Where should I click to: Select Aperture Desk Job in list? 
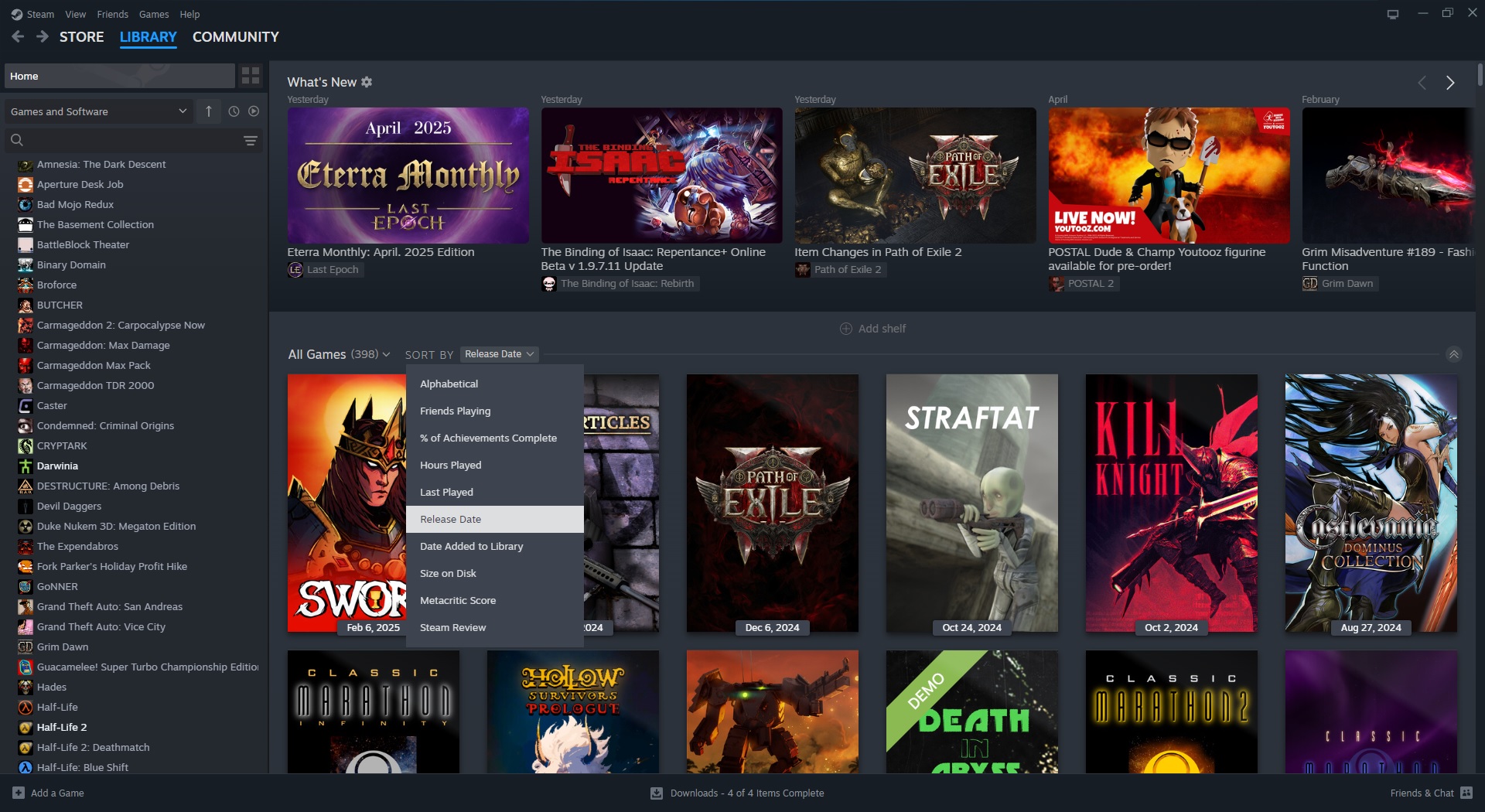(x=80, y=184)
